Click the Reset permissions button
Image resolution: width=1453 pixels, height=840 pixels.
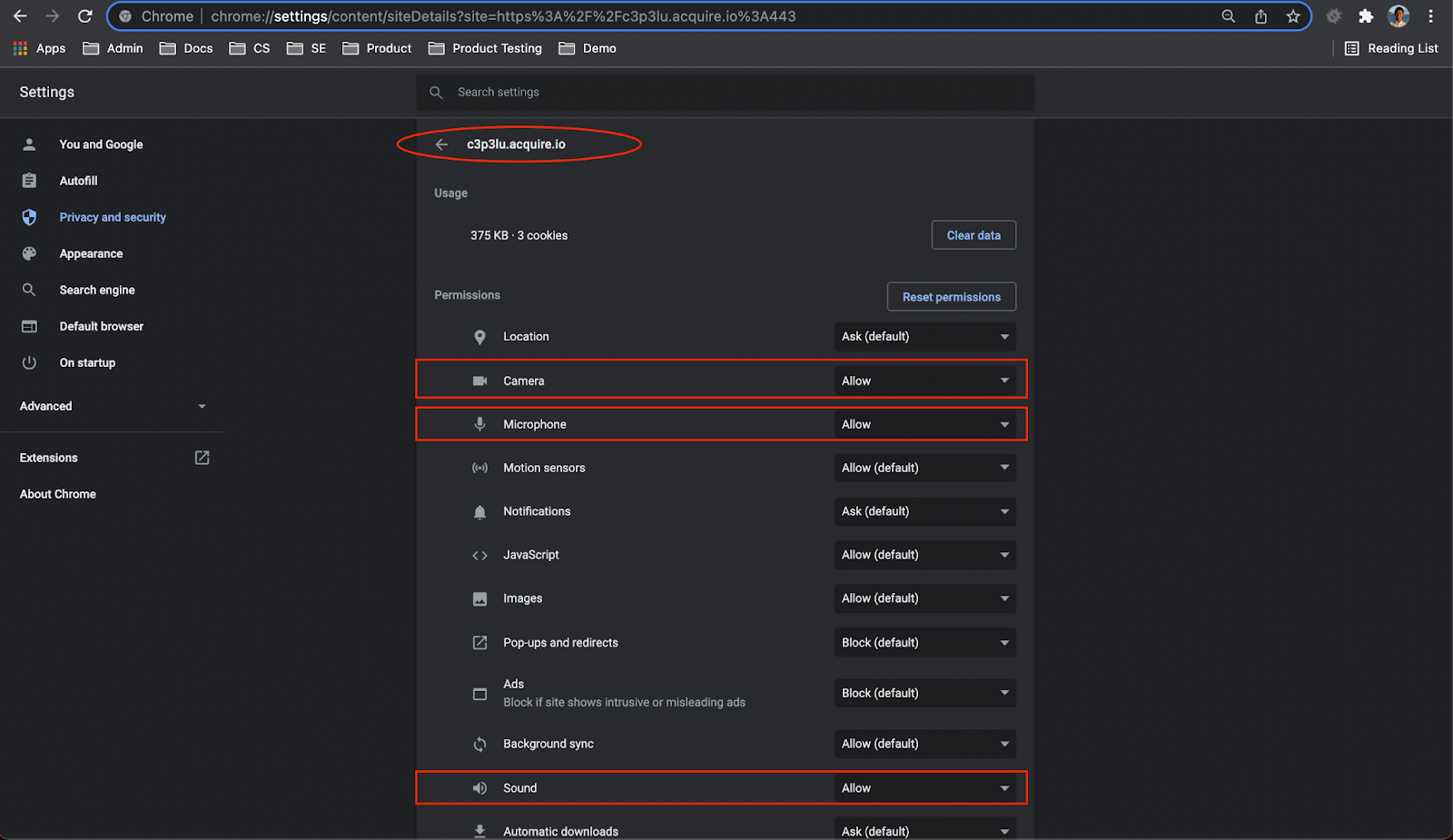pyautogui.click(x=951, y=297)
